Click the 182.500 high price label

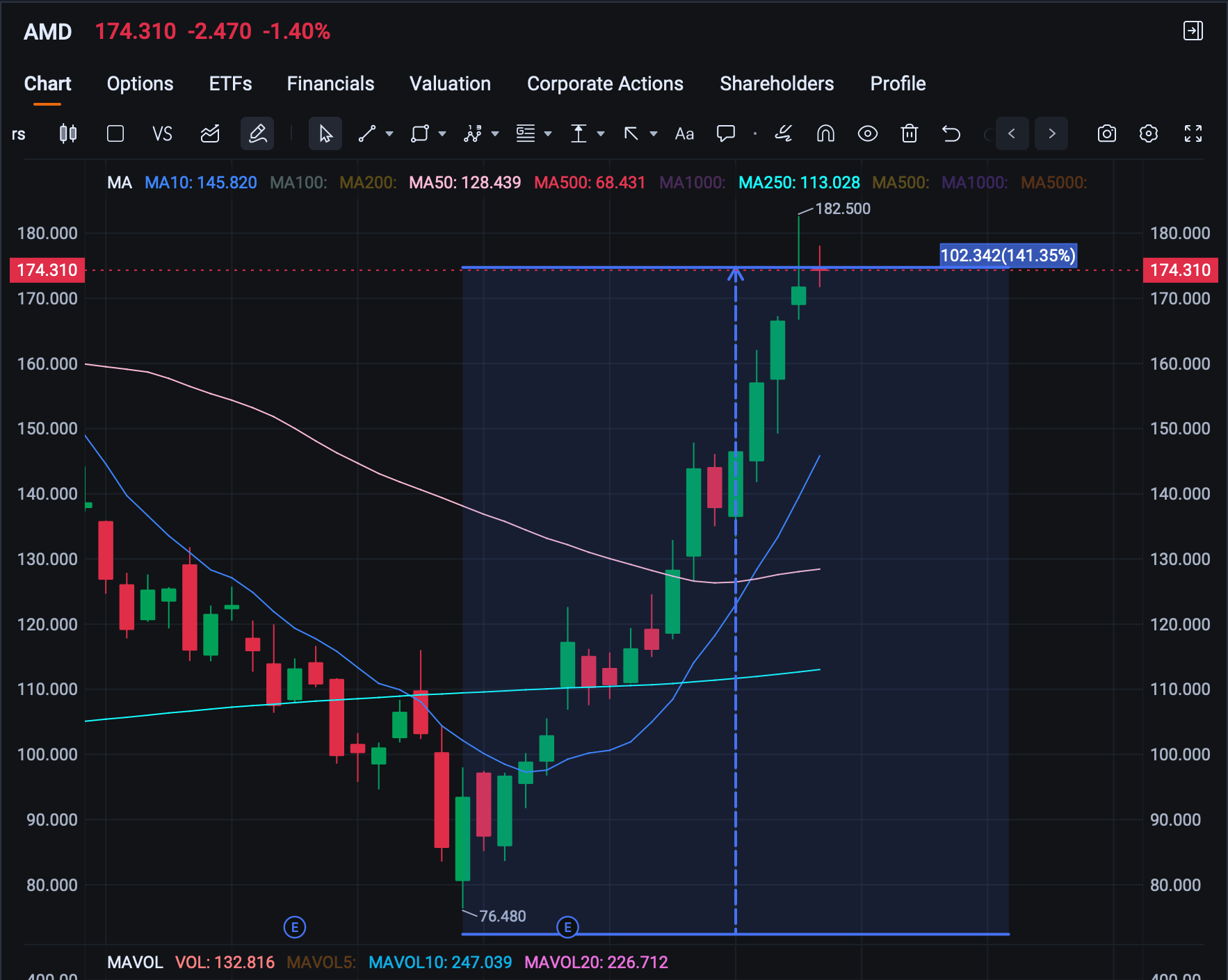click(843, 209)
